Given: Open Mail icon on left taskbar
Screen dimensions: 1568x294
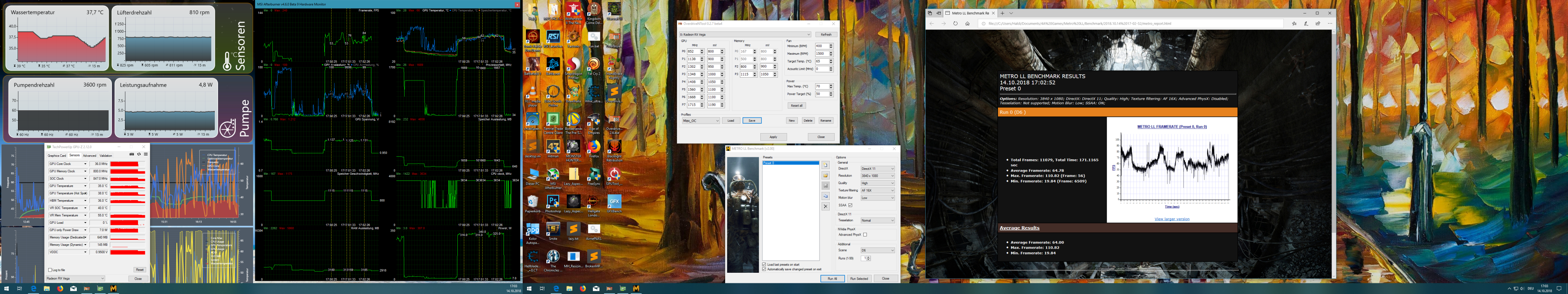Looking at the screenshot, I should click(73, 289).
